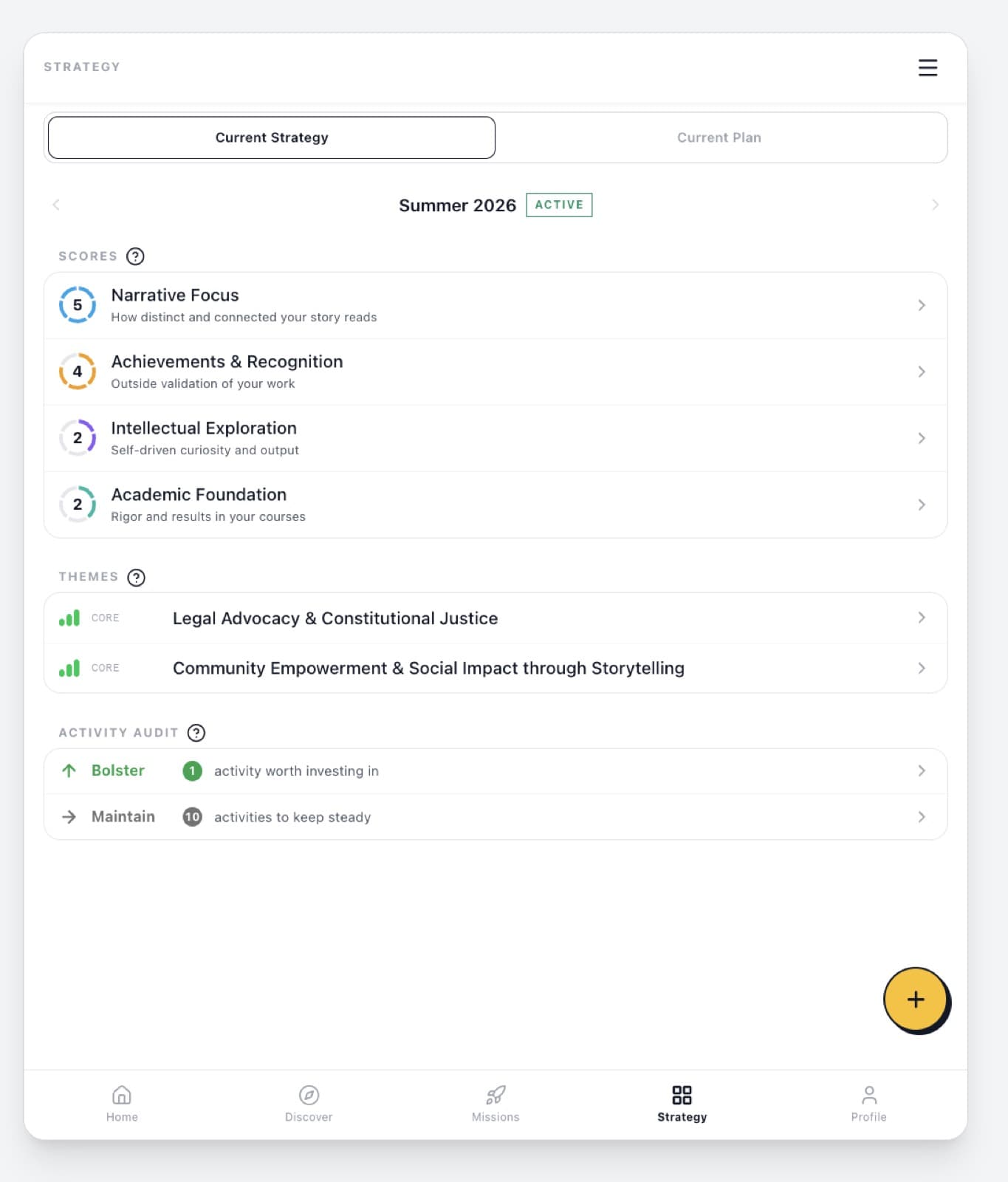The image size is (1008, 1182).
Task: Click the Activity Audit help icon
Action: pos(196,733)
